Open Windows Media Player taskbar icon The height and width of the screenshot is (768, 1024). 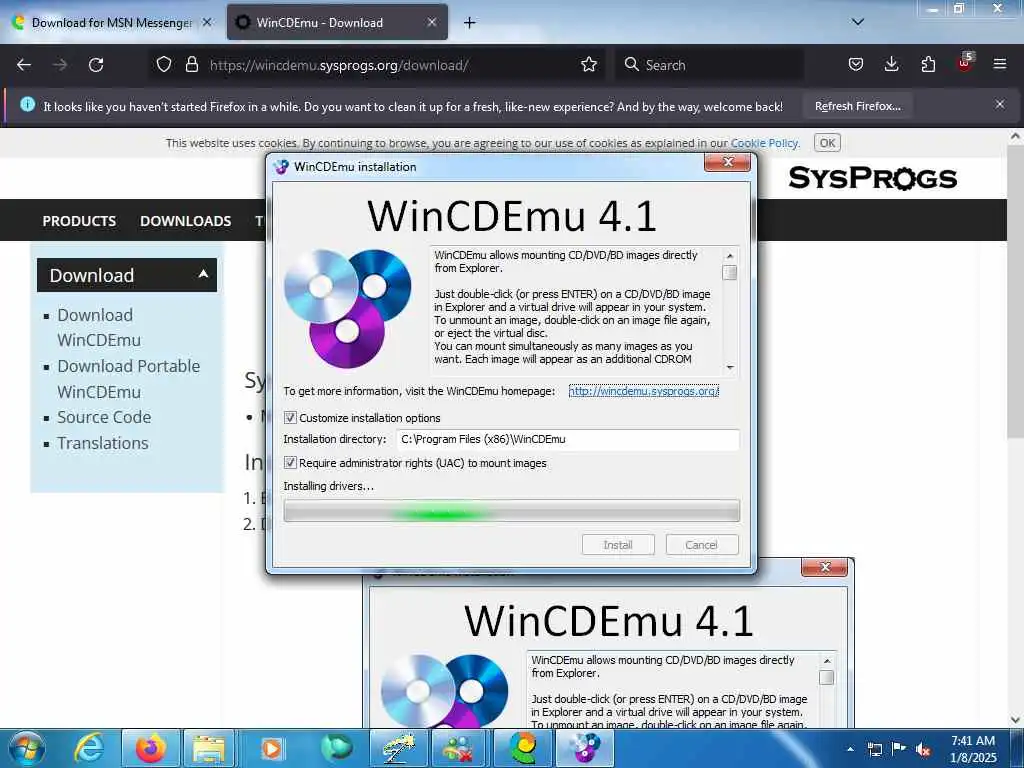[272, 748]
